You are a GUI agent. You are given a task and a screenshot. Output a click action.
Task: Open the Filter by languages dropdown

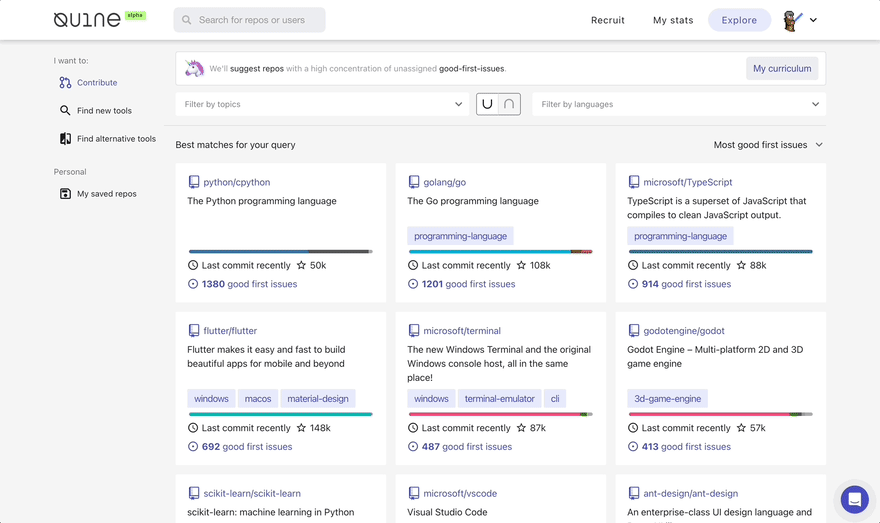679,104
